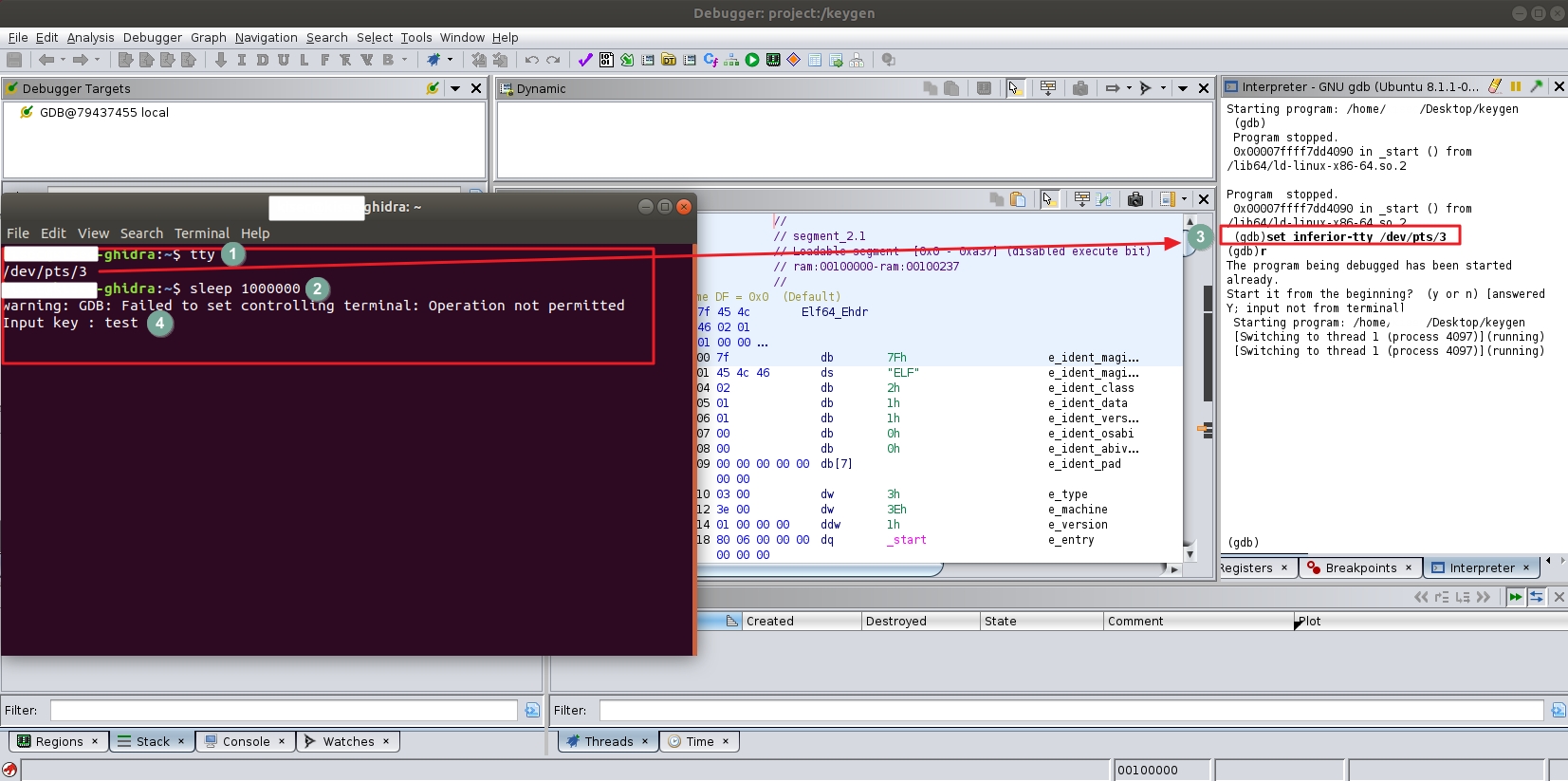Click the green play script icon
1568x781 pixels.
[x=752, y=60]
